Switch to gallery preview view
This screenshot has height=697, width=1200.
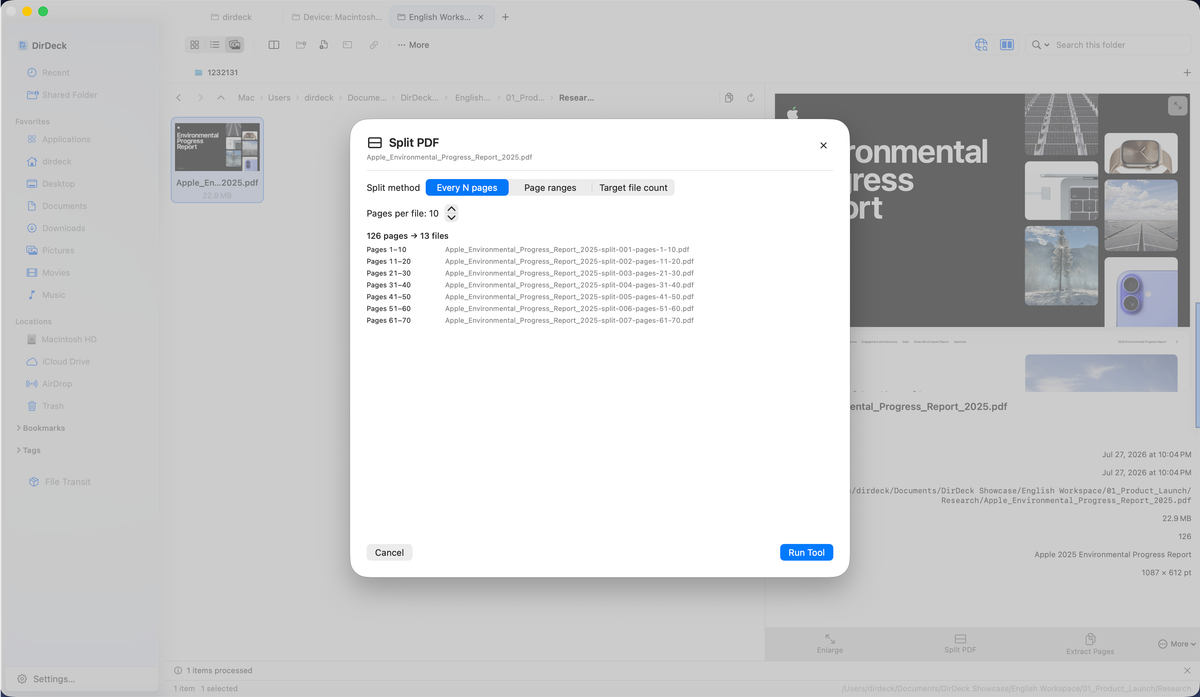tap(234, 45)
